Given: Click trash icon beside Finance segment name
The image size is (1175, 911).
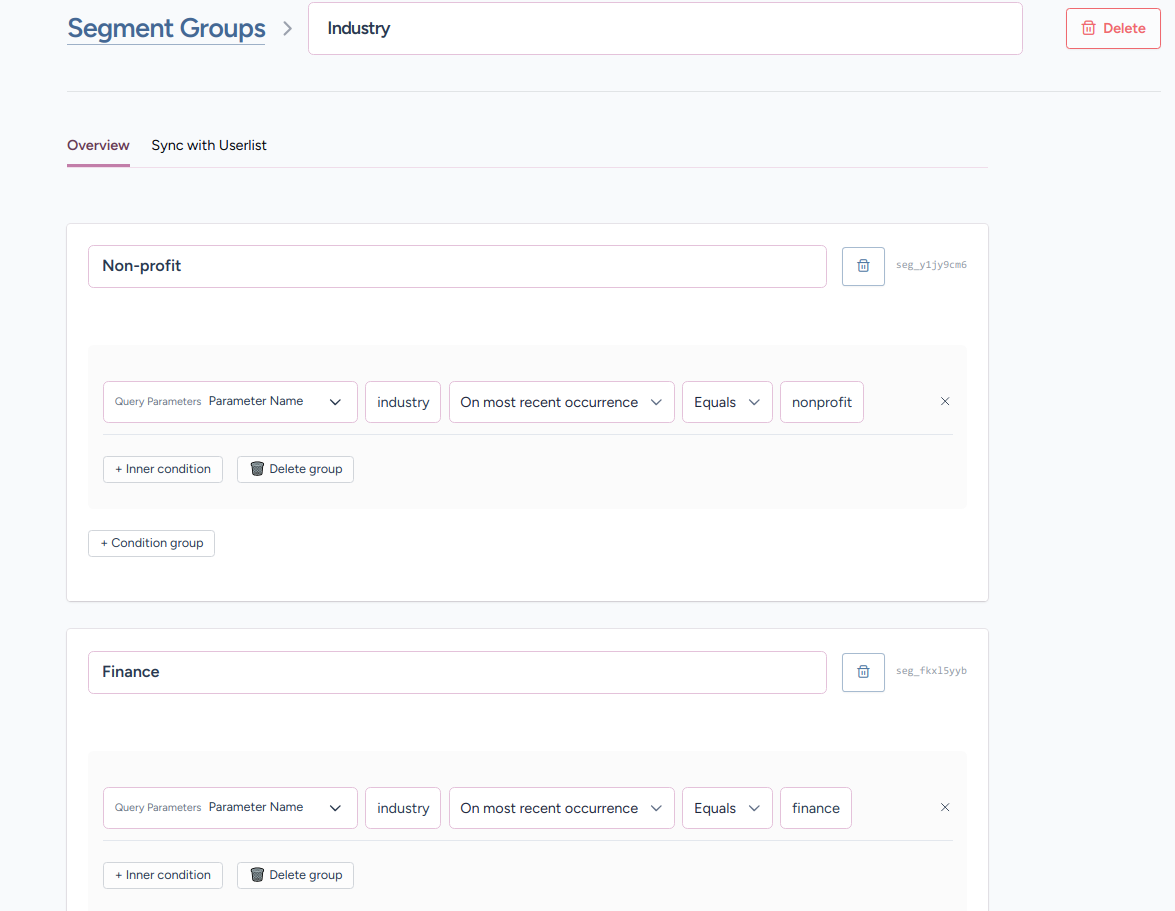Looking at the screenshot, I should 863,672.
